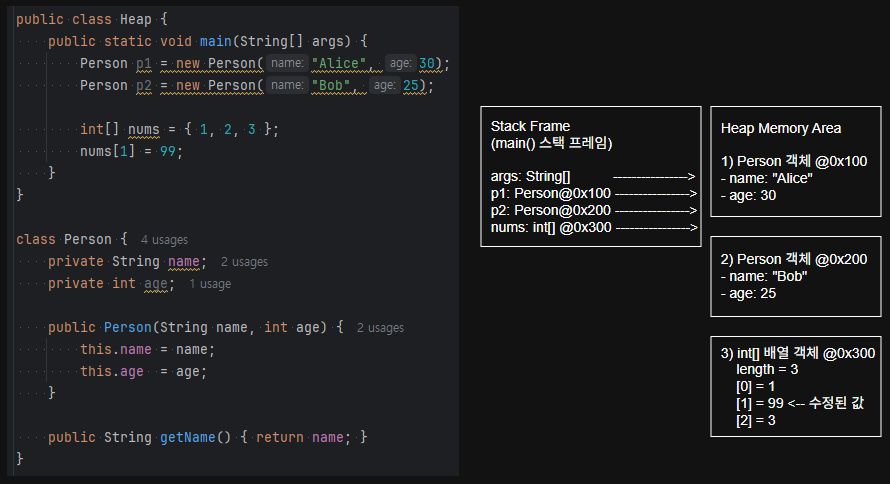
Task: Place the cursor on the number 25 in the p2 constructor call
Action: (x=411, y=86)
